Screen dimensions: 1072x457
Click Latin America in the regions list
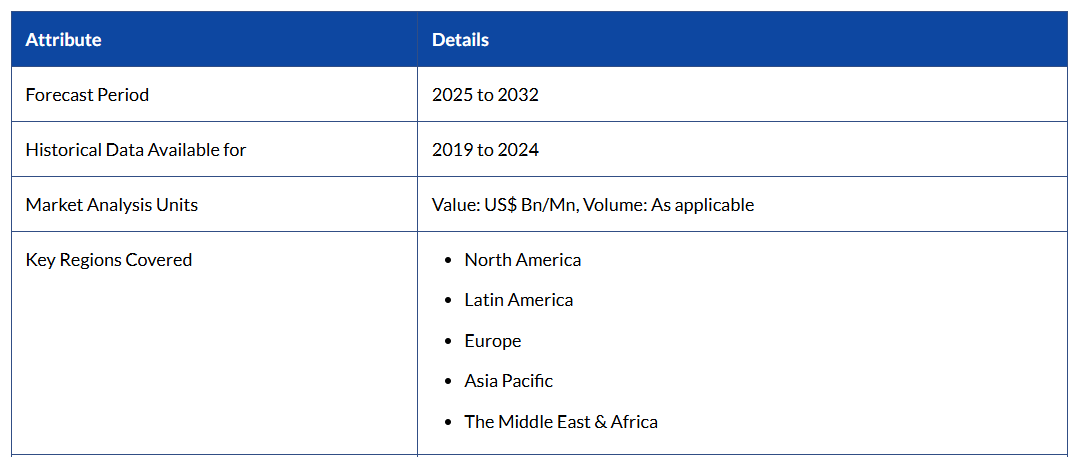tap(518, 300)
